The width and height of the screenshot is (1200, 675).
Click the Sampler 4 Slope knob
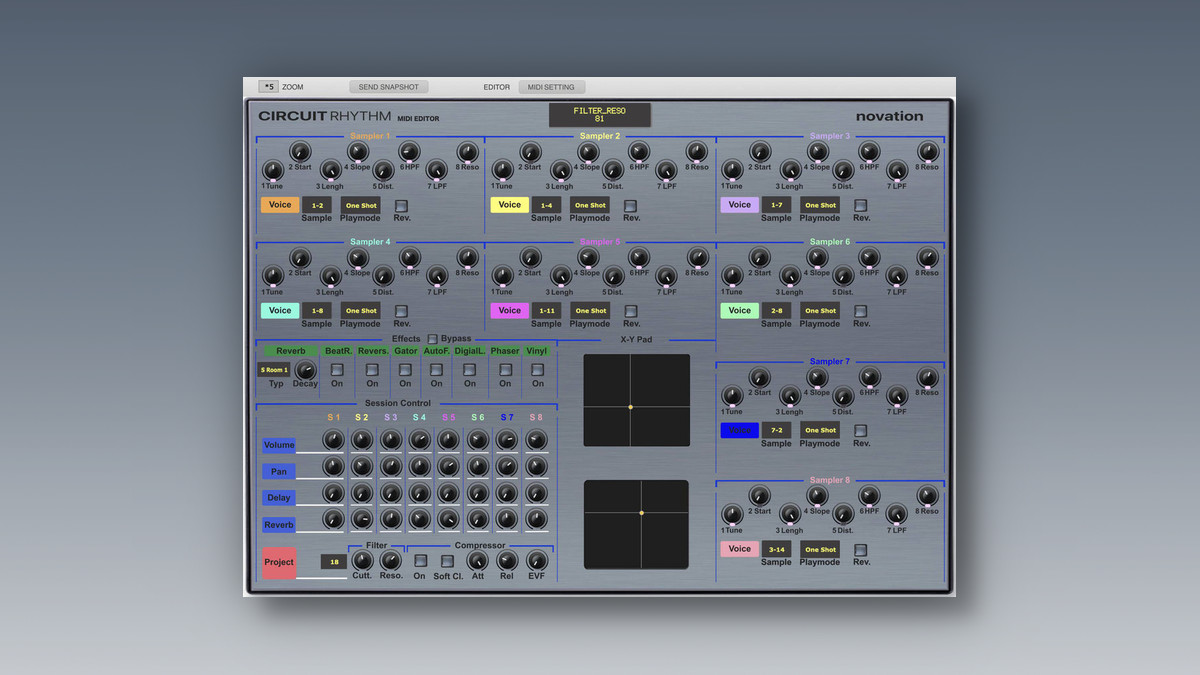pos(358,257)
